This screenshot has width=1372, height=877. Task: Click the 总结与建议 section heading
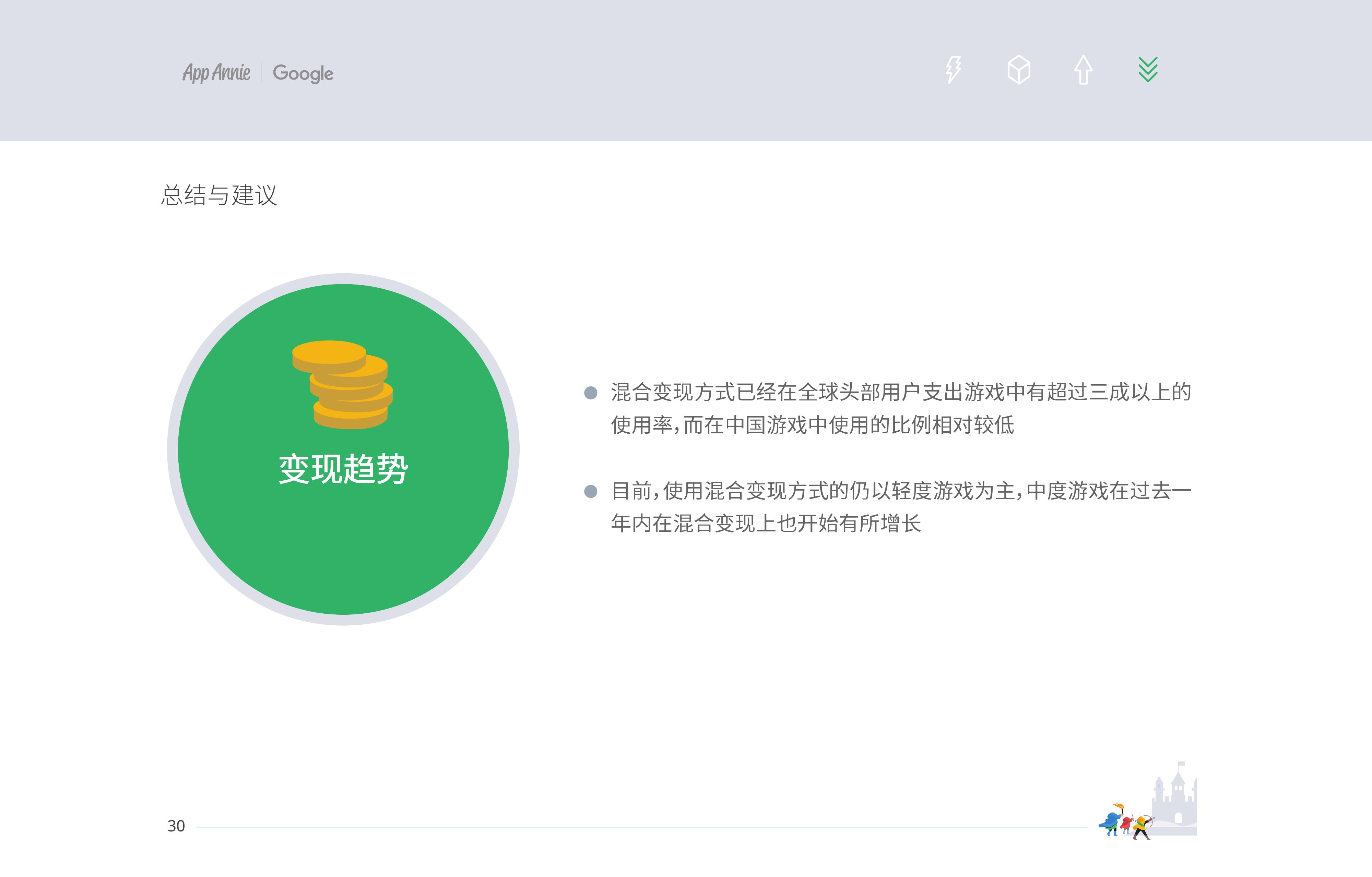tap(219, 195)
